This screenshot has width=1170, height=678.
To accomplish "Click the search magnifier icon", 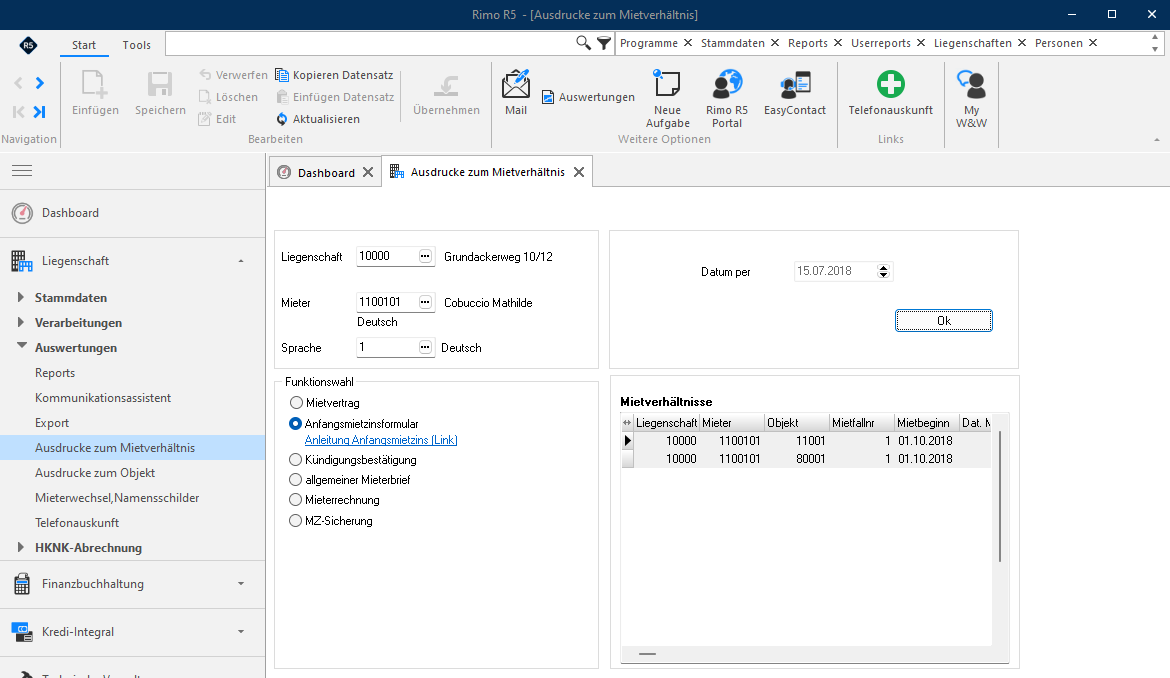I will [x=584, y=43].
